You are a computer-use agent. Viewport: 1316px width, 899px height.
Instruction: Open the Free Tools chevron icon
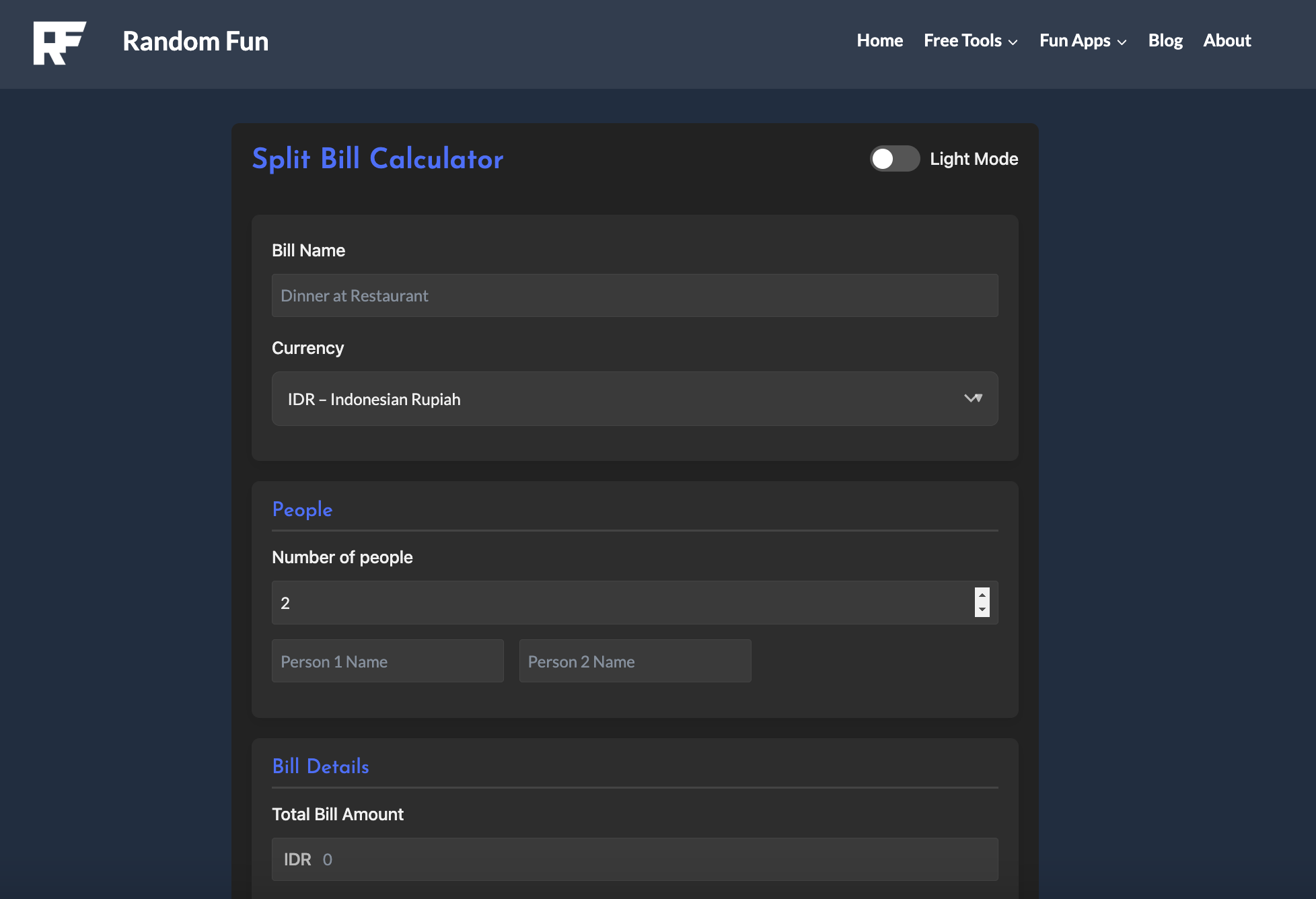[x=1013, y=42]
